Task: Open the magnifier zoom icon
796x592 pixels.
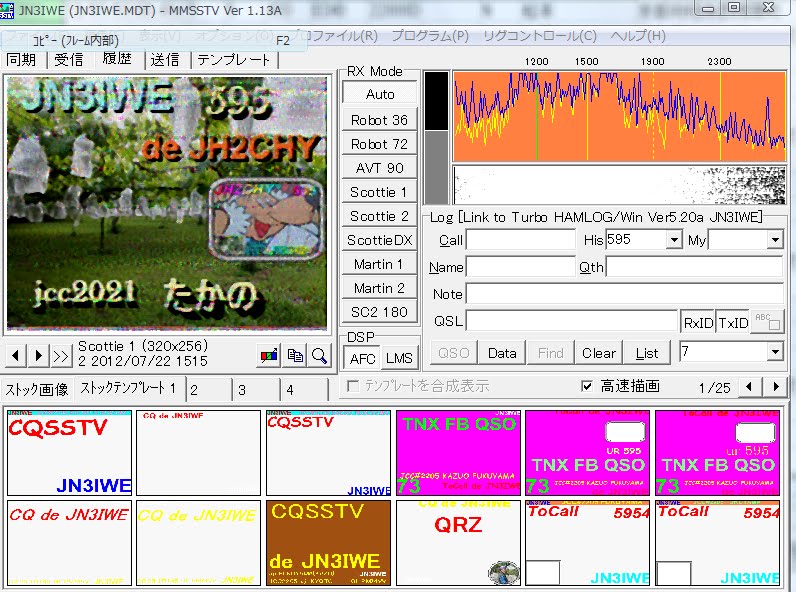Action: point(319,356)
